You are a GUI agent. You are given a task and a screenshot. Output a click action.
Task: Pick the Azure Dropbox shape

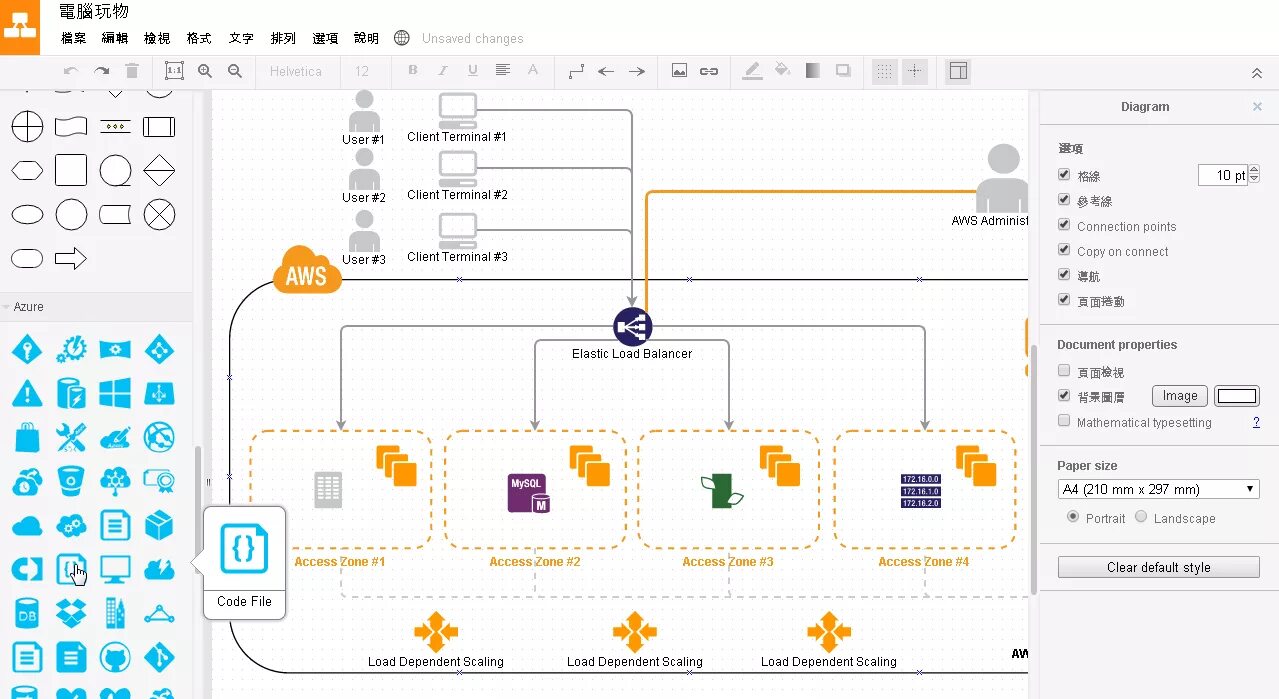pyautogui.click(x=71, y=613)
